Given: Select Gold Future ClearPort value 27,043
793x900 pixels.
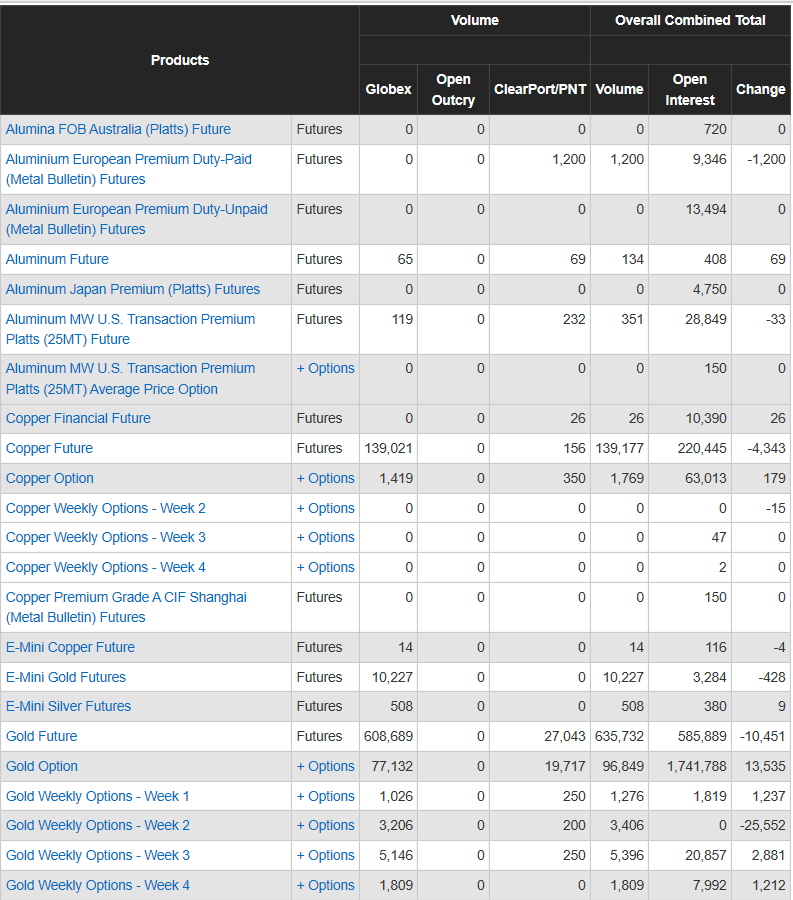Looking at the screenshot, I should click(x=565, y=736).
